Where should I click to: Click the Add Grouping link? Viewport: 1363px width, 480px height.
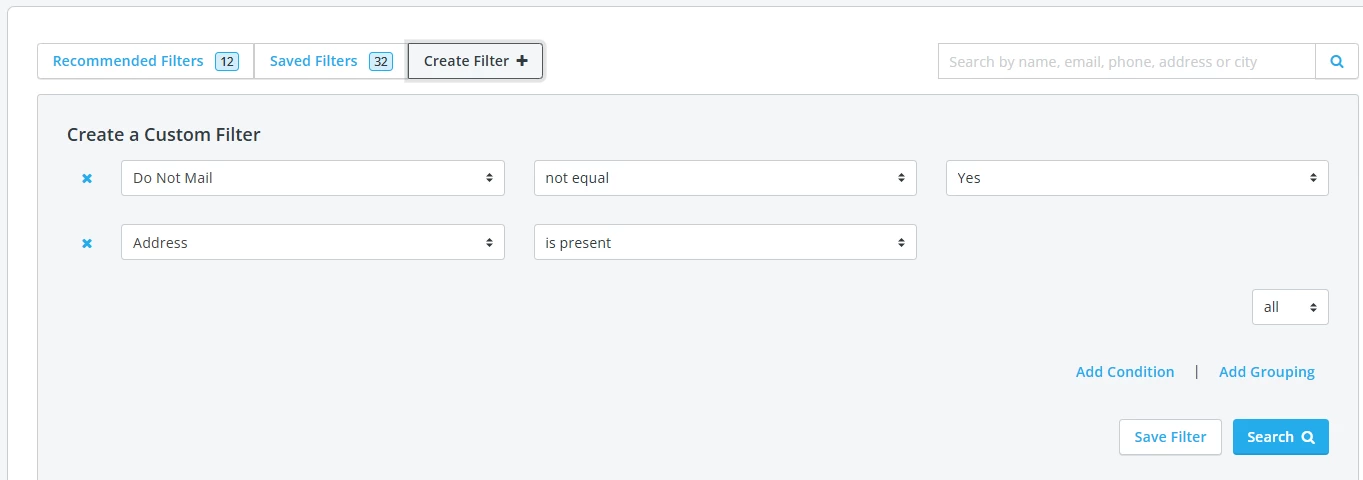(1266, 372)
